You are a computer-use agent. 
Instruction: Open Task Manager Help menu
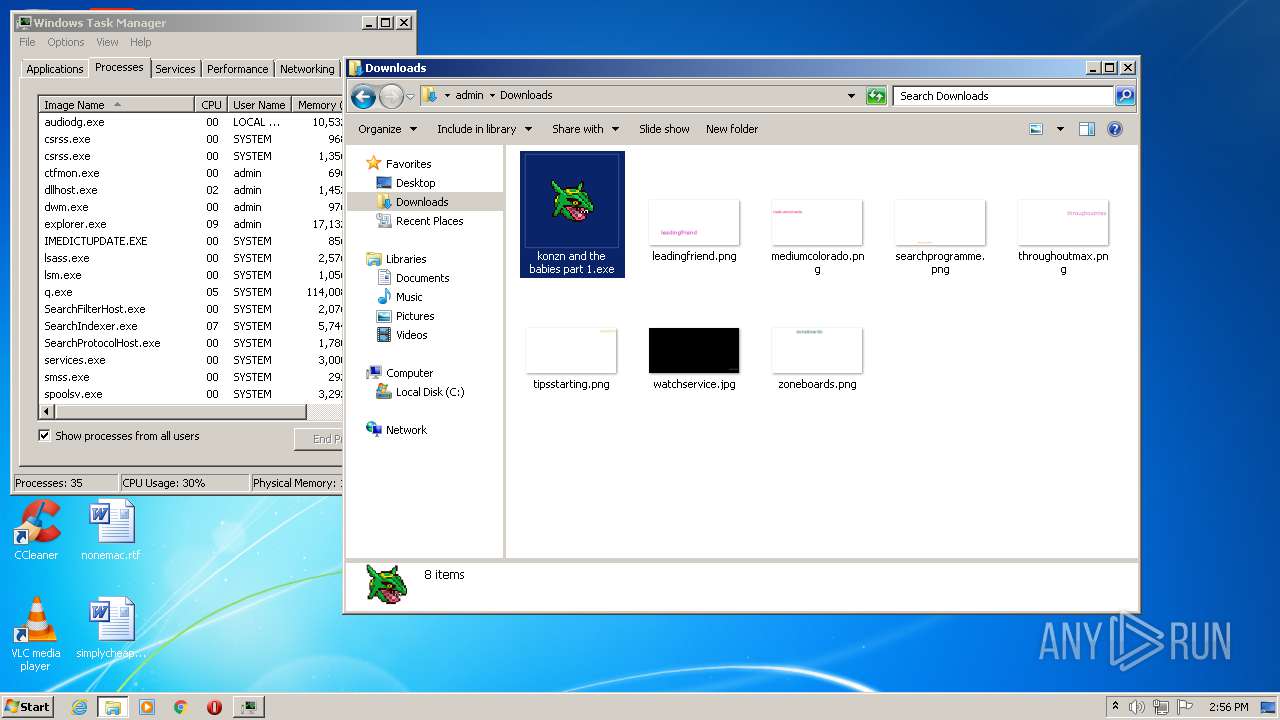tap(141, 42)
